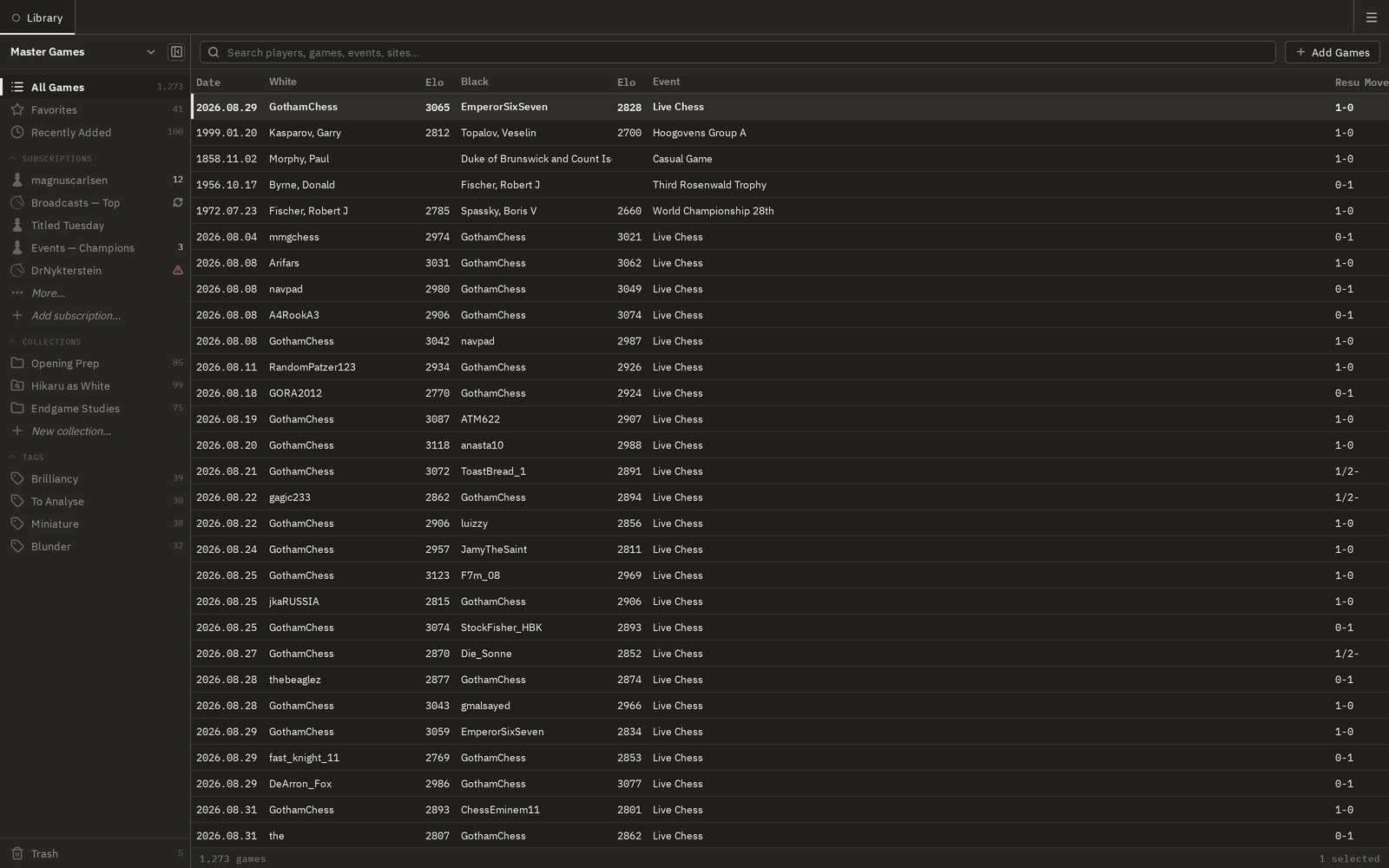Click the Brilliancy tag icon
Screen dimensions: 1389x868
[17, 478]
